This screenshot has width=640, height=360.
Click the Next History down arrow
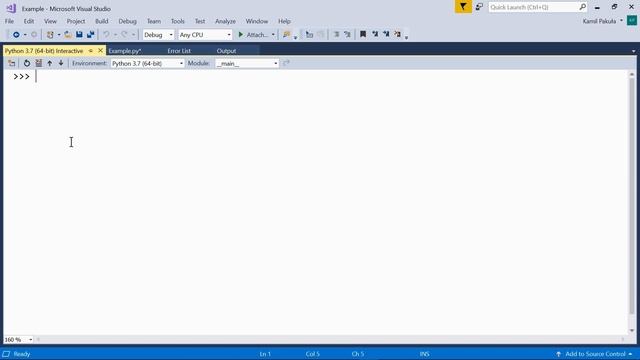tap(61, 63)
